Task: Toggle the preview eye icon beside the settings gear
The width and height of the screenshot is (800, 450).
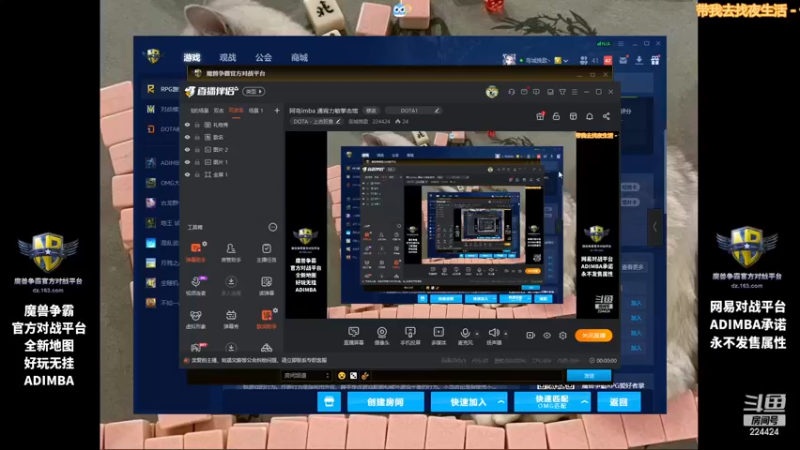Action: tap(547, 335)
